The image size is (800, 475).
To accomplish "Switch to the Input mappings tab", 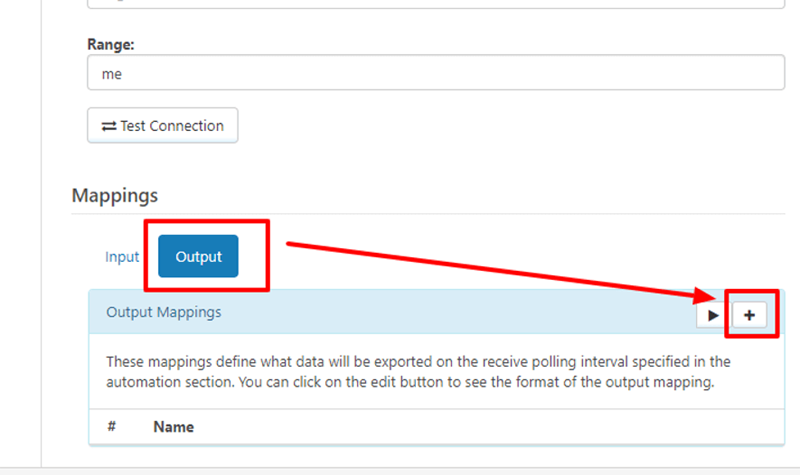I will click(x=122, y=257).
